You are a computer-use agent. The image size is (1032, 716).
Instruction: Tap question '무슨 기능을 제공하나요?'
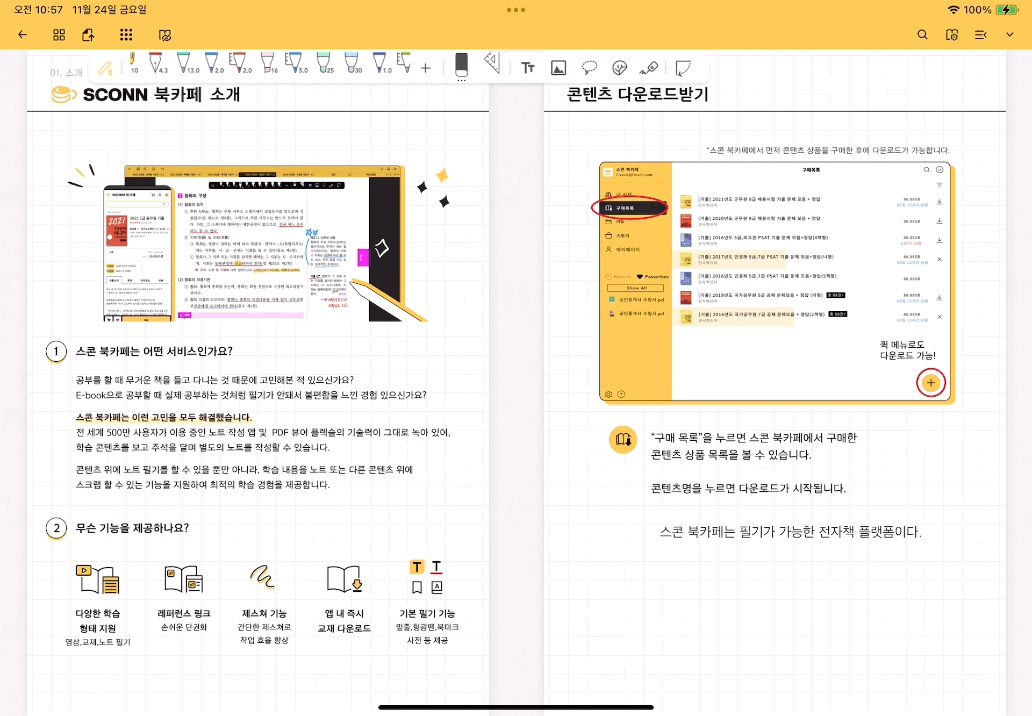tap(132, 528)
